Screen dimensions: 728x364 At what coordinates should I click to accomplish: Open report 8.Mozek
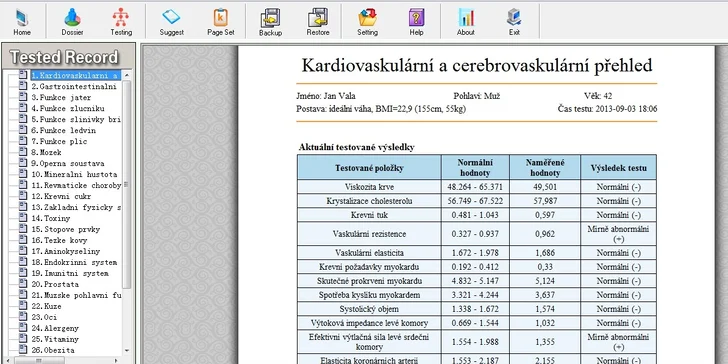click(46, 152)
